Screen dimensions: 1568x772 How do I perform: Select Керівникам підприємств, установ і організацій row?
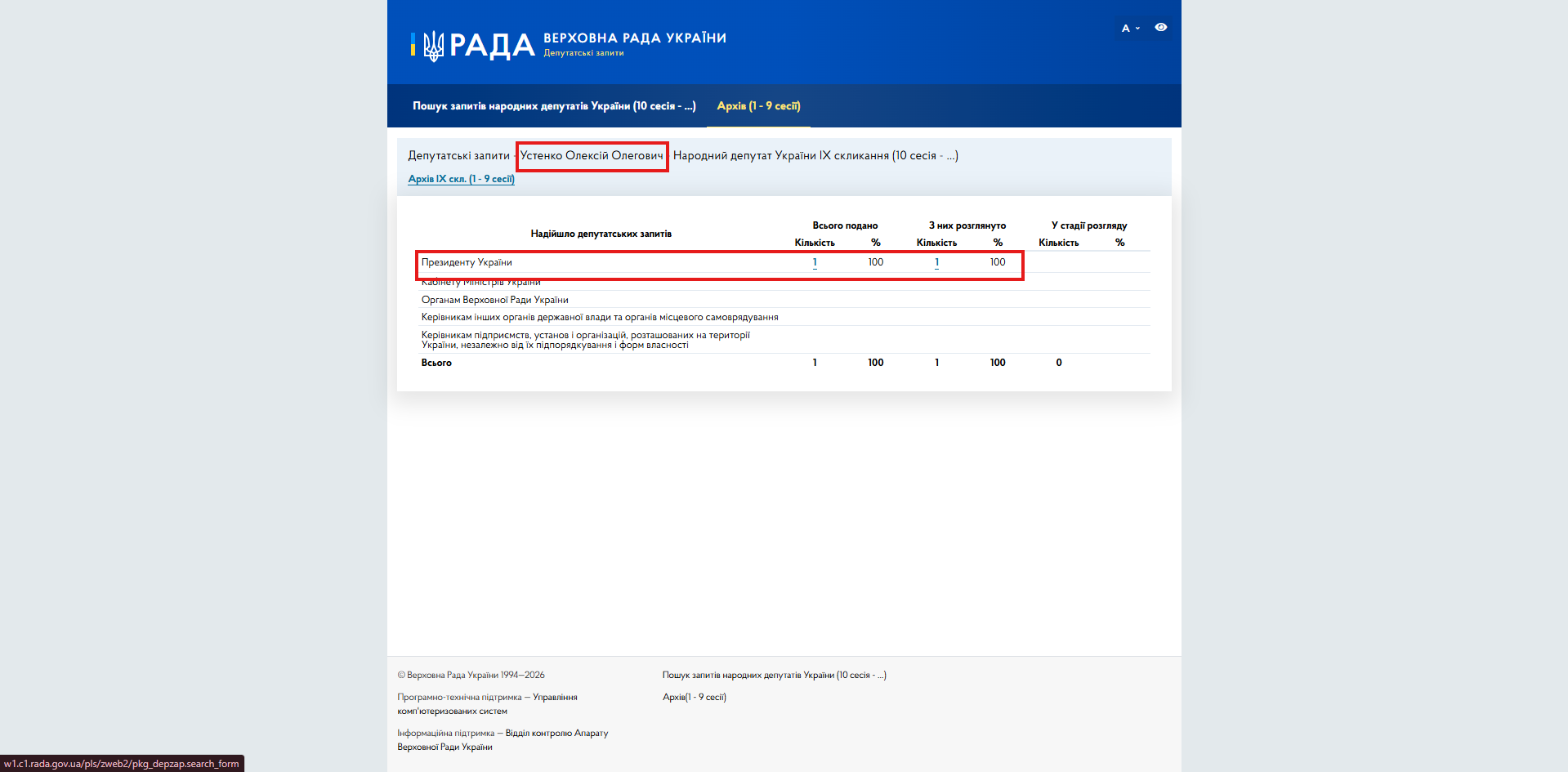784,340
